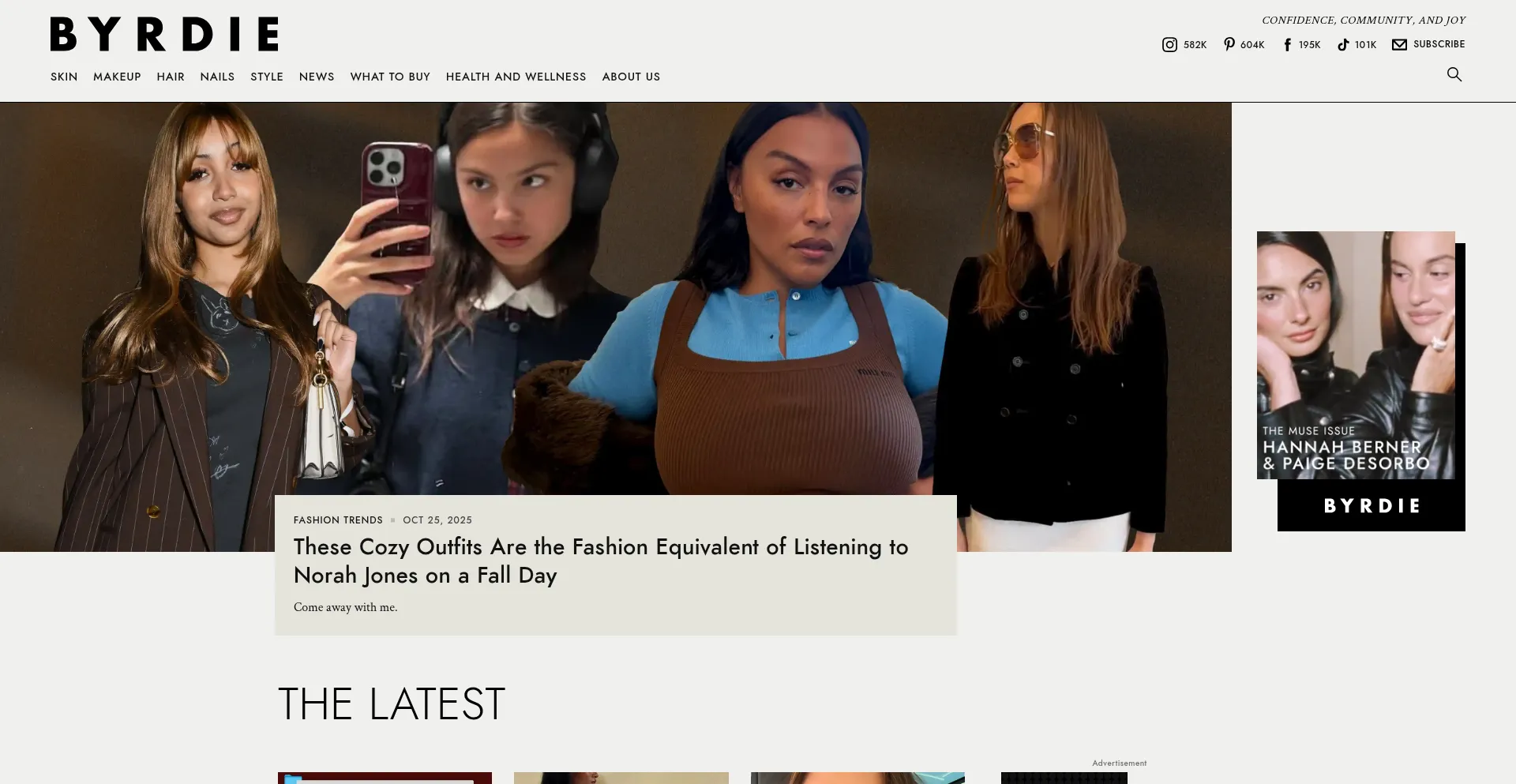Open Byrdie's TikTok profile icon
This screenshot has height=784, width=1516.
1343,45
